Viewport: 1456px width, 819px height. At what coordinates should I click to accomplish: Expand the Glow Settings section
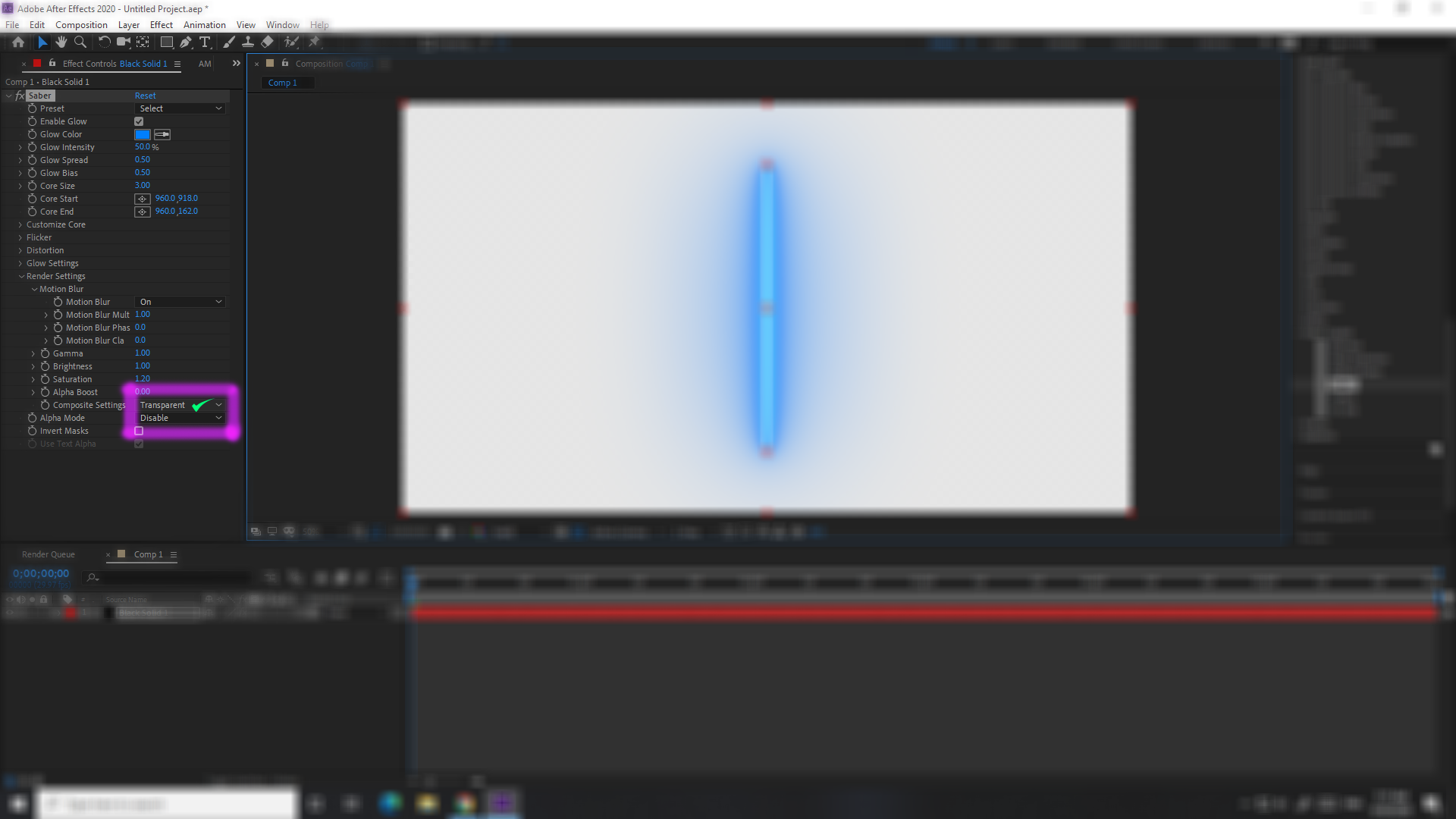click(x=22, y=263)
